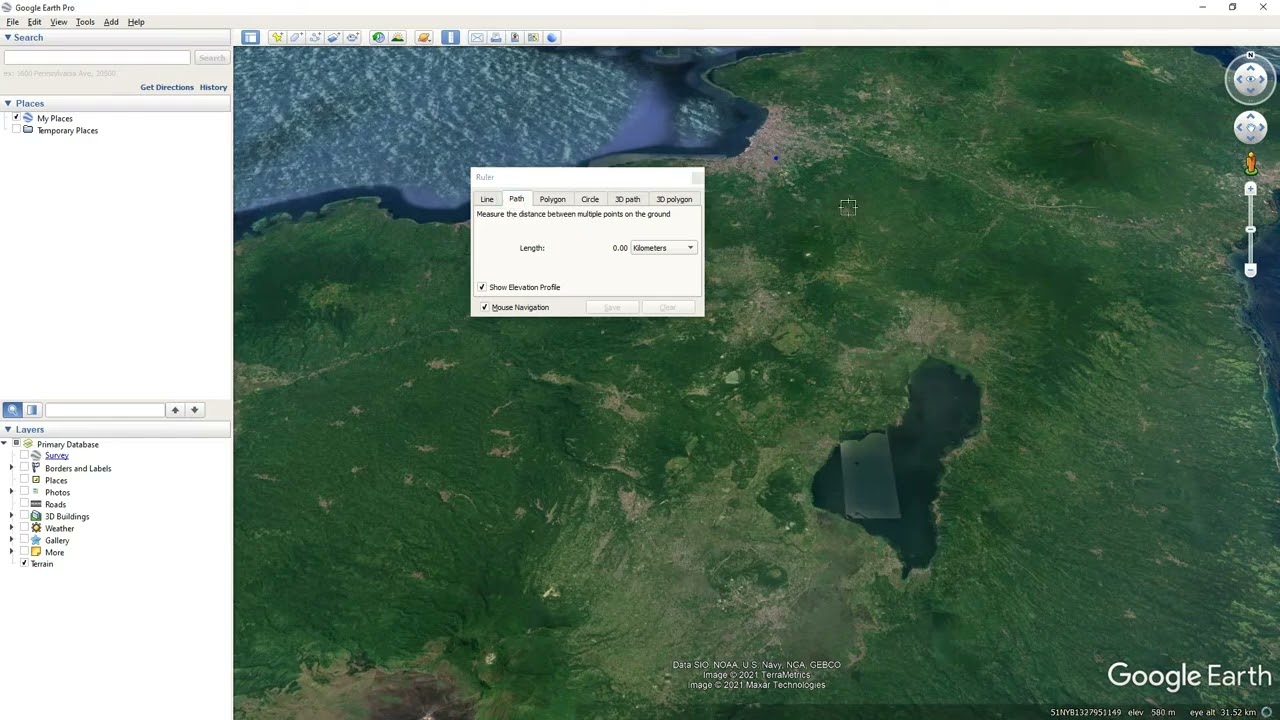Add a placemark with the pushpin icon

point(277,37)
